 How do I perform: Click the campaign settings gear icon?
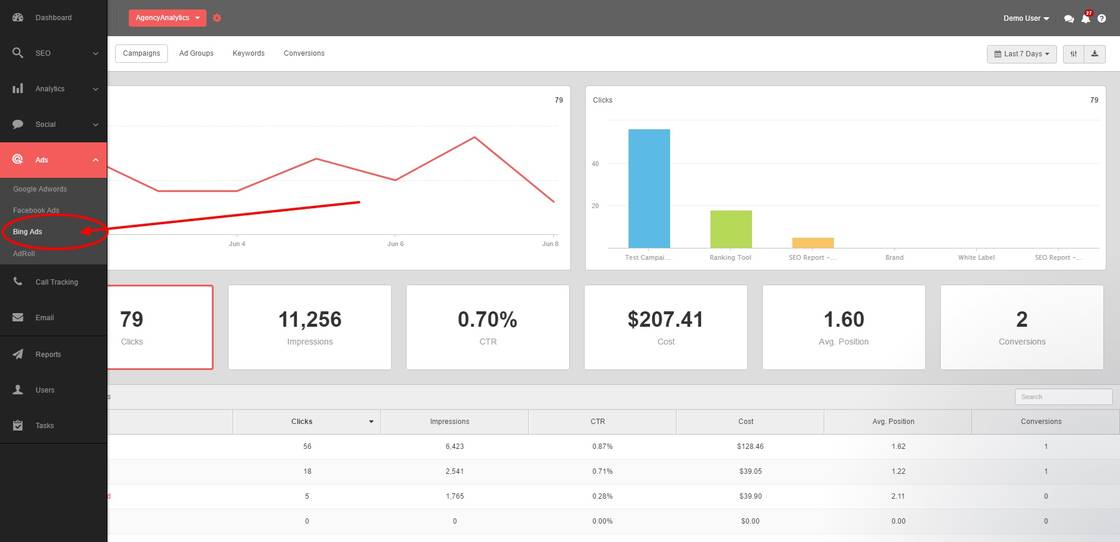click(x=218, y=18)
